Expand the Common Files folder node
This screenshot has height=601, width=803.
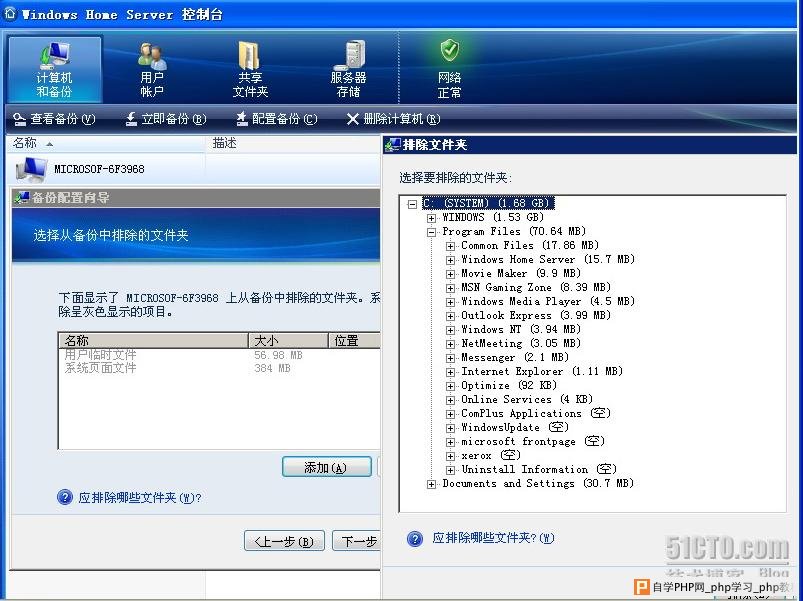click(450, 246)
